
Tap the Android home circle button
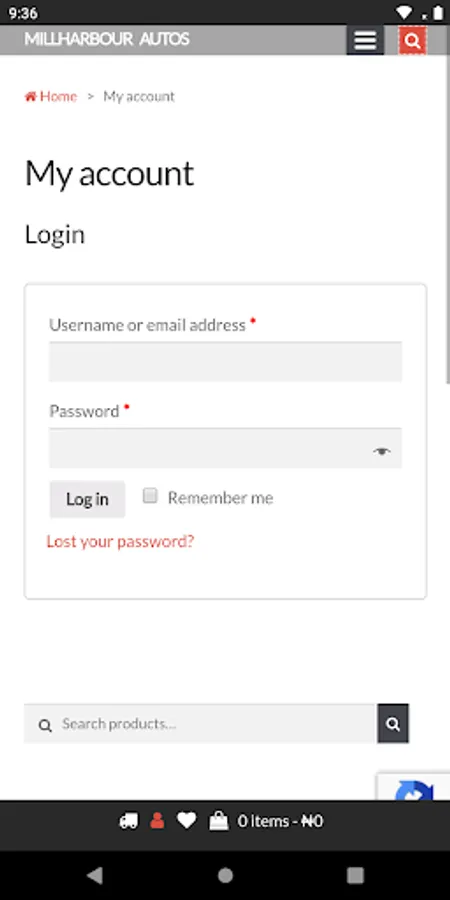click(226, 875)
